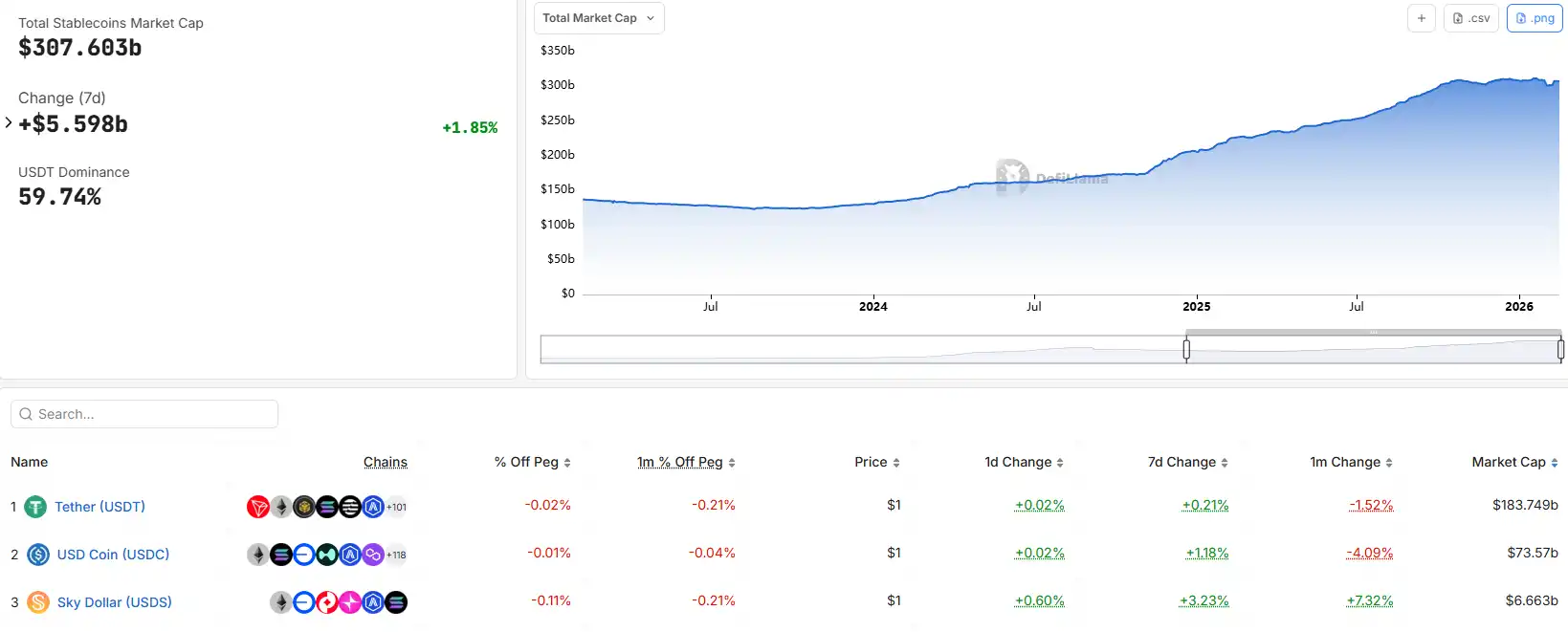This screenshot has height=632, width=1568.
Task: Click the Ethereum chain icon on USDC row
Action: 257,554
